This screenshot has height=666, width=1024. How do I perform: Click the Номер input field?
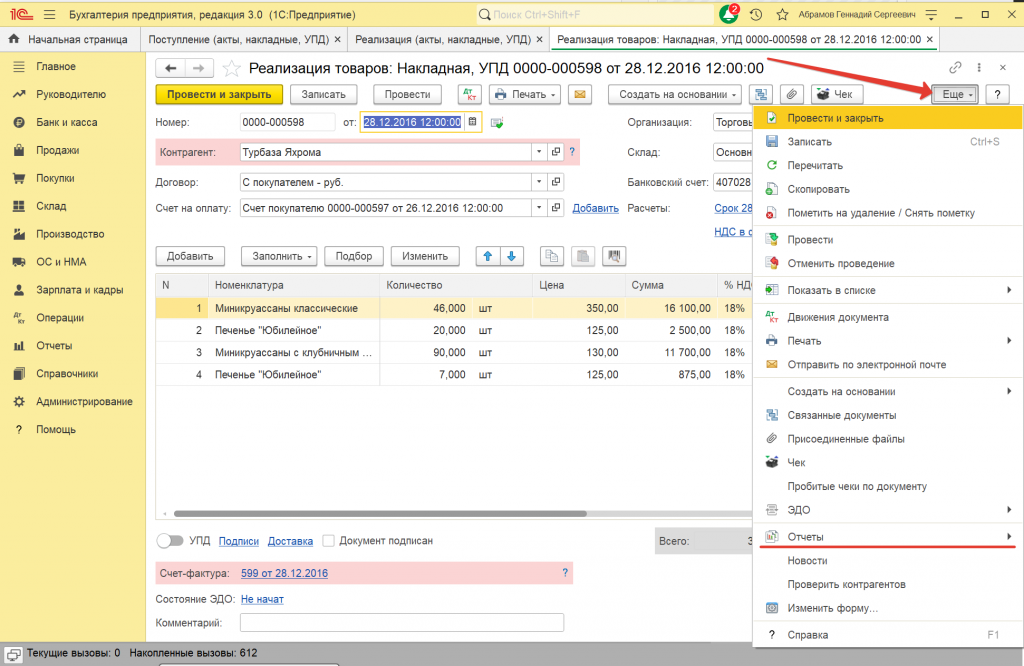[287, 122]
